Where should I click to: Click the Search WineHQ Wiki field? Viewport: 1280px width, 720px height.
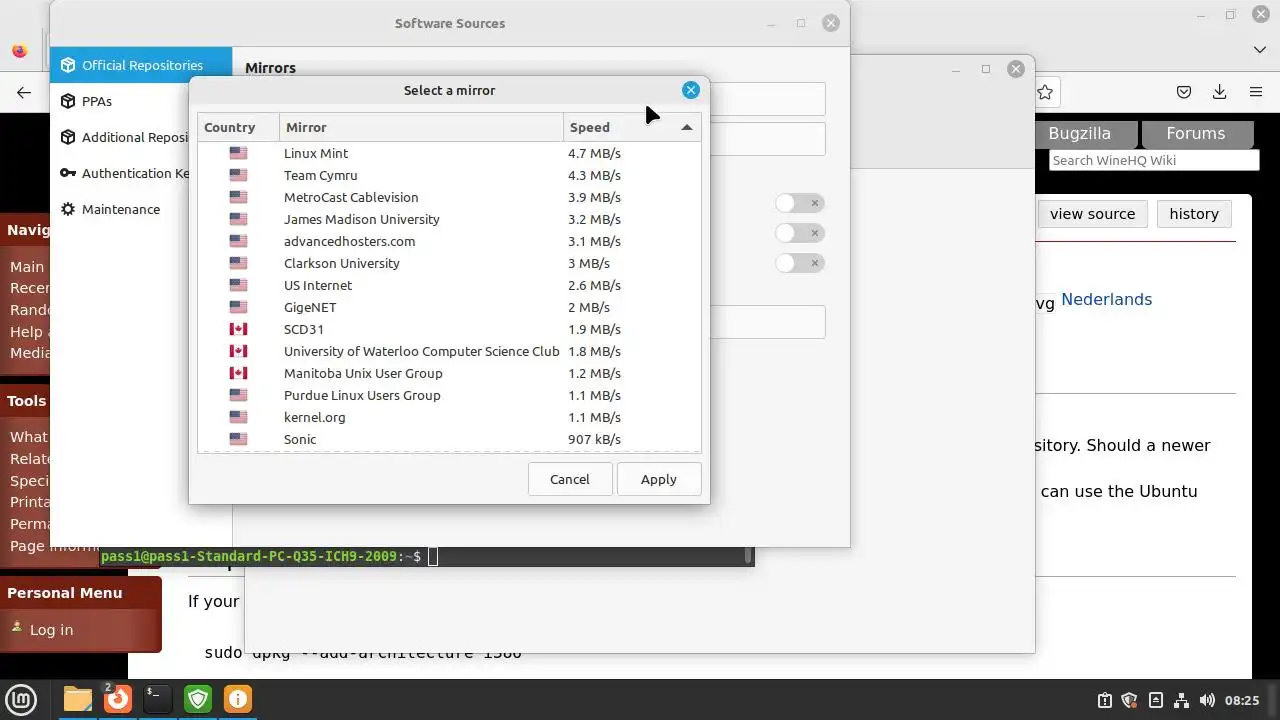coord(1153,160)
